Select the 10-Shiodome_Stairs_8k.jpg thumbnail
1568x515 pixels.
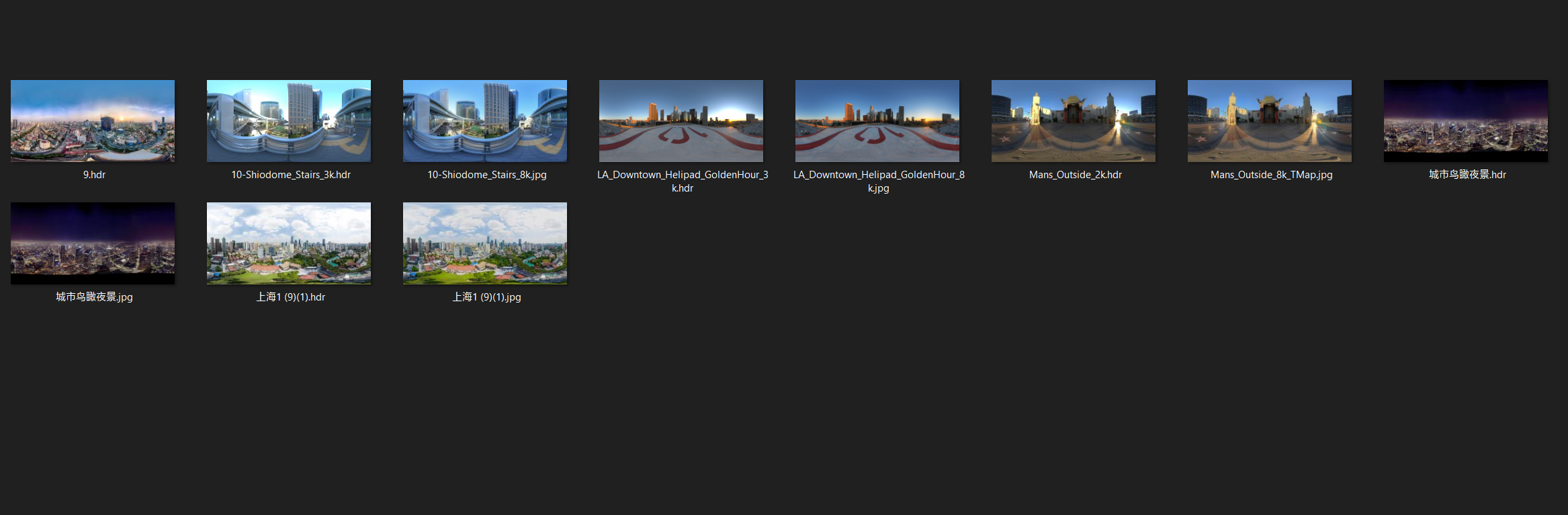coord(485,121)
